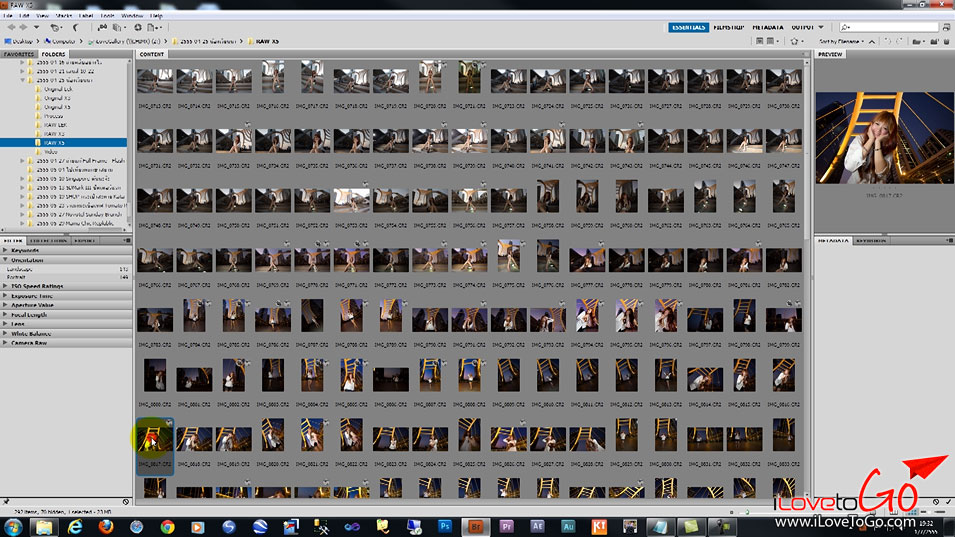Create a new folder icon
This screenshot has width=955, height=537.
coord(934,41)
